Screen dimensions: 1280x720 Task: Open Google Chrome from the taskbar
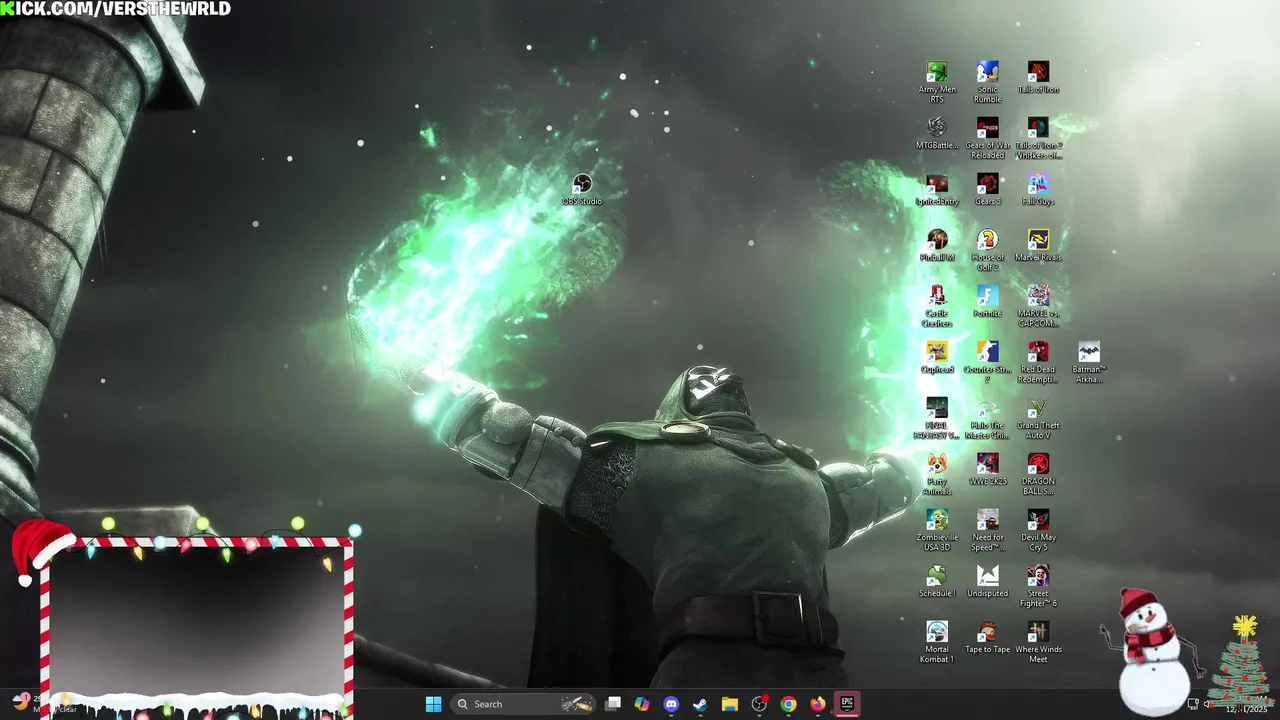click(788, 704)
